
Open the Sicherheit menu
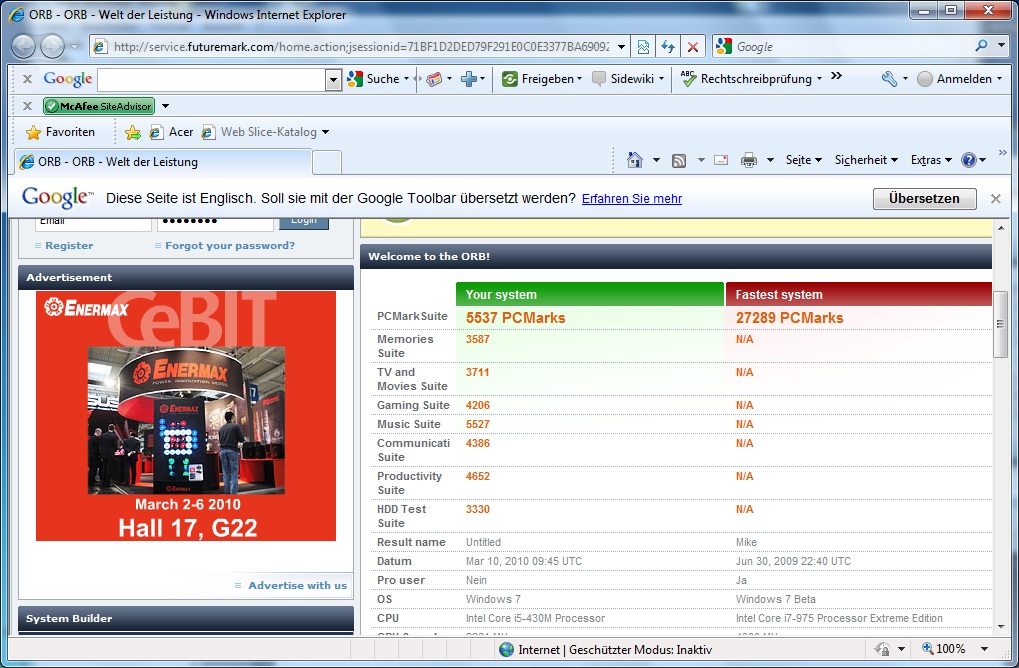[x=866, y=160]
